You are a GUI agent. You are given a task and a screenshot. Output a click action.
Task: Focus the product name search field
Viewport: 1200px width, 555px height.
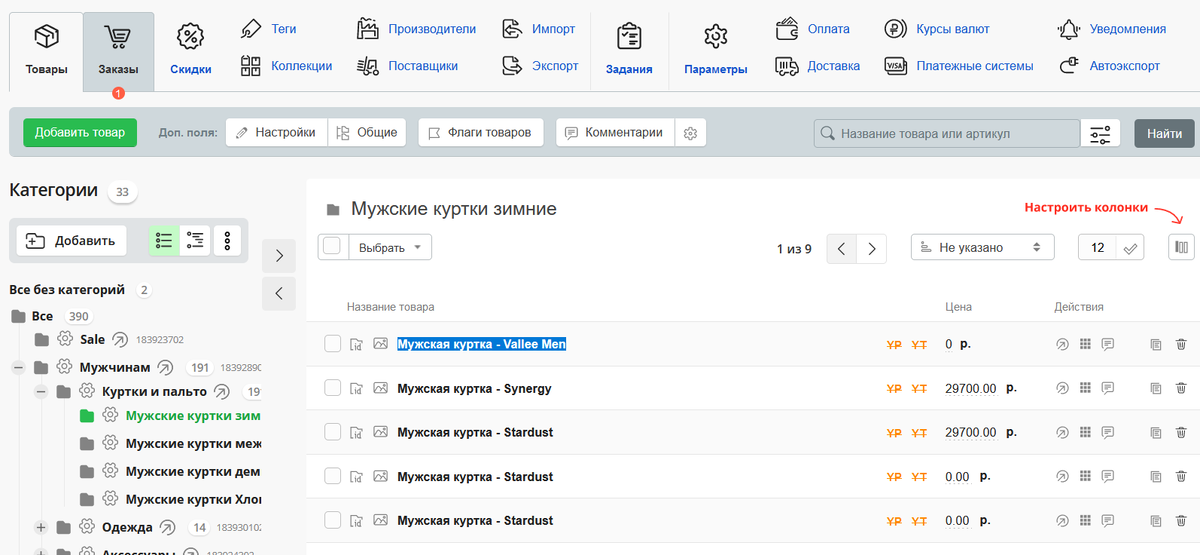coord(947,133)
